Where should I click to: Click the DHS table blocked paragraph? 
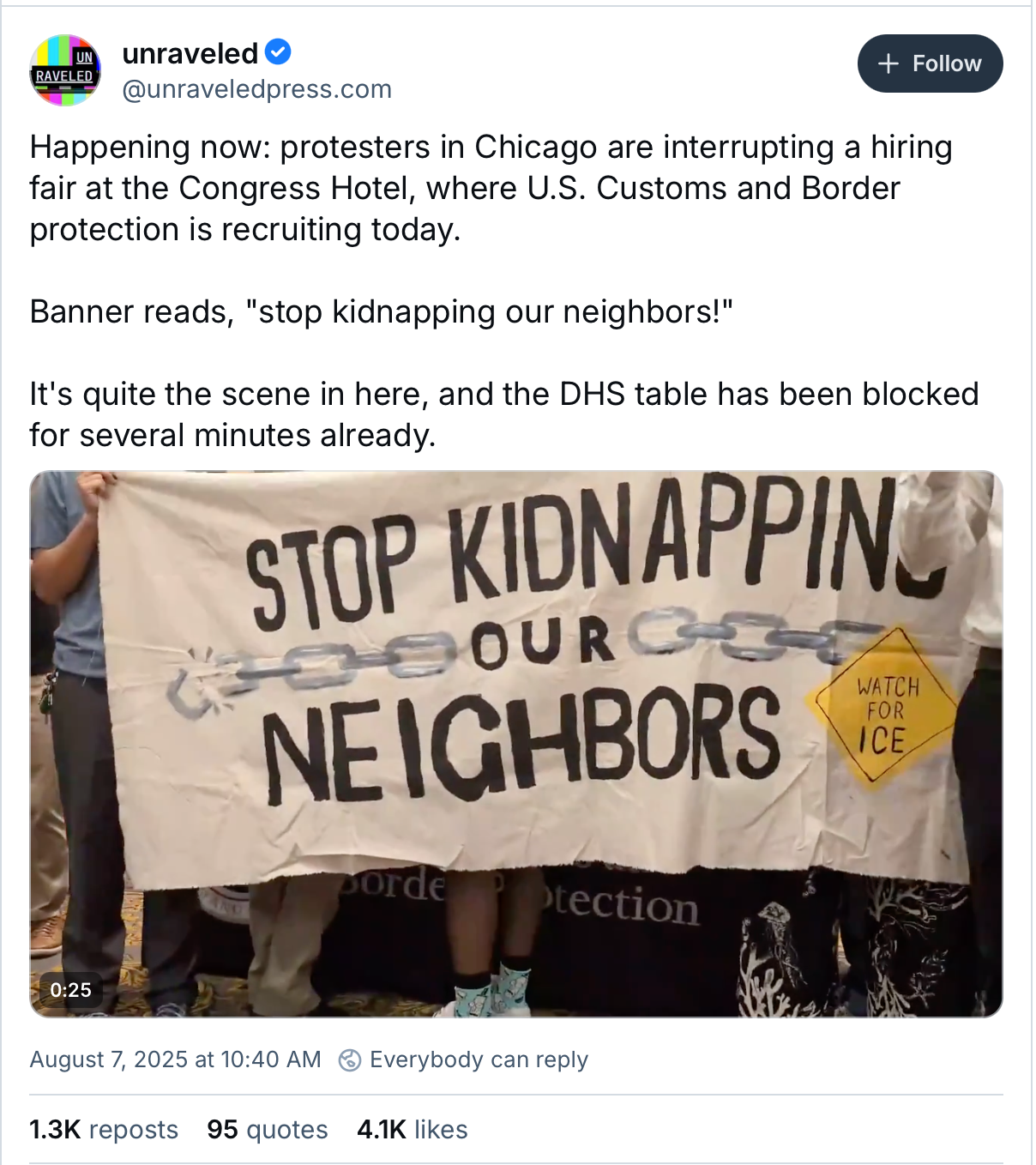504,414
